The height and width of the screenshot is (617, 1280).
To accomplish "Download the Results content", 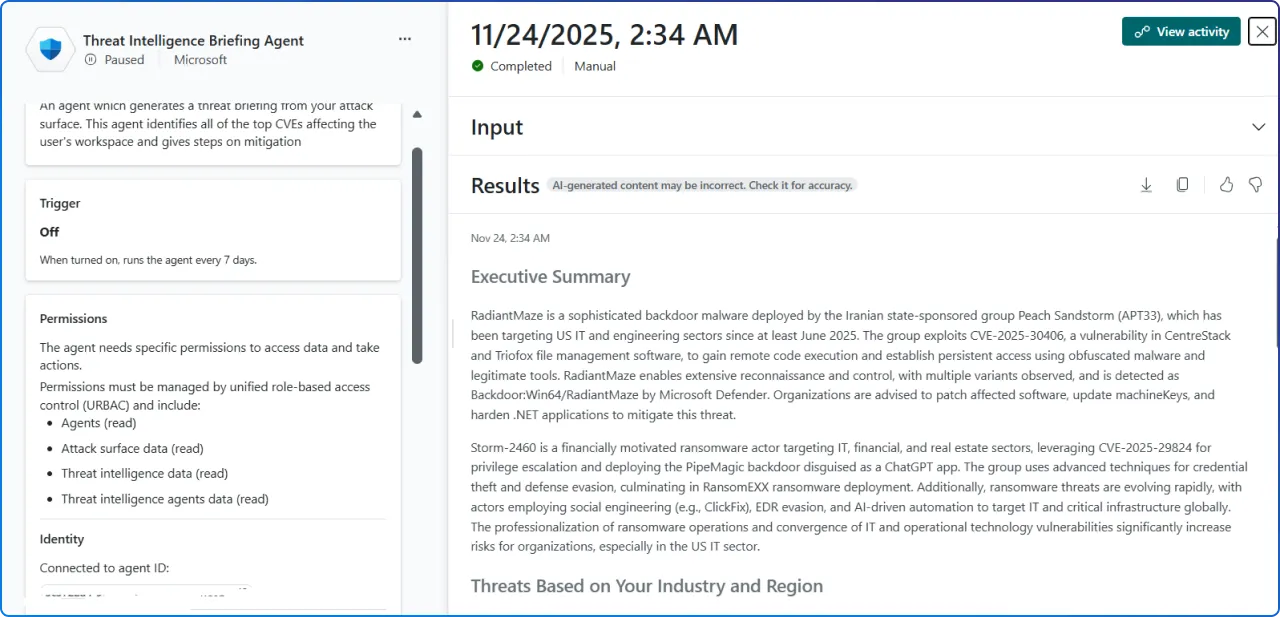I will (x=1146, y=184).
